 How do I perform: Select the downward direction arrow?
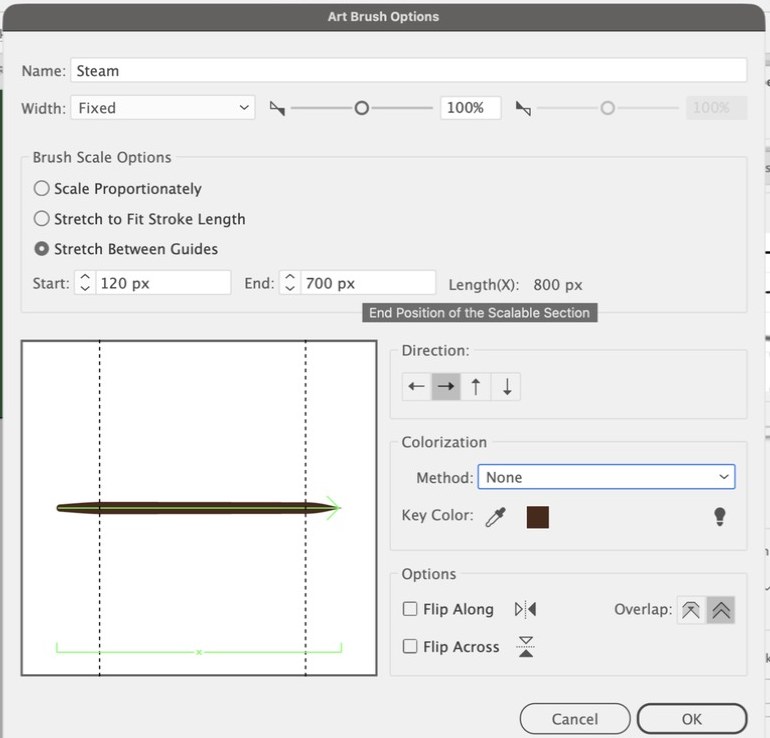pyautogui.click(x=506, y=386)
